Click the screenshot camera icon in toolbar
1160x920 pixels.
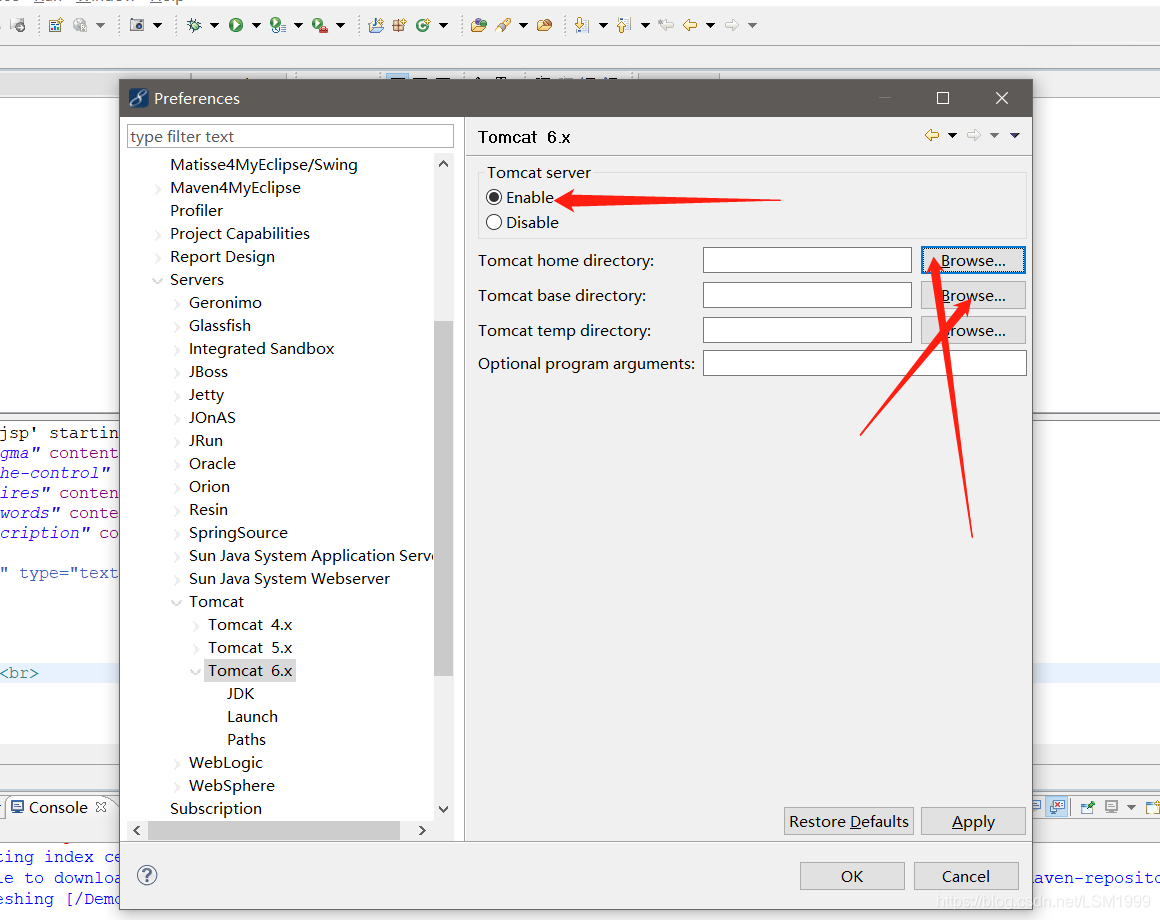point(137,25)
